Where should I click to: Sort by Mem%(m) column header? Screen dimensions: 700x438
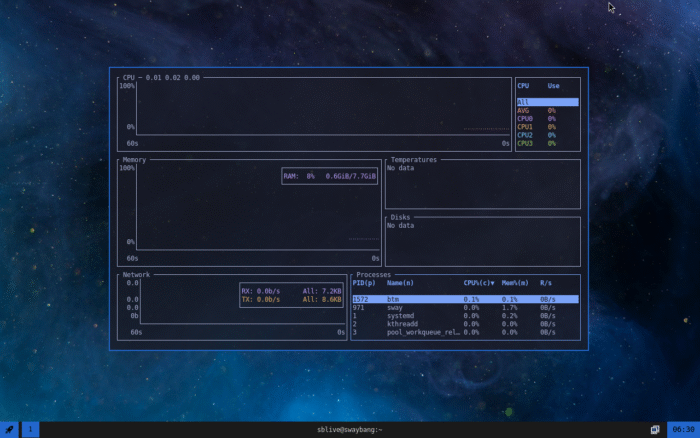click(x=517, y=283)
